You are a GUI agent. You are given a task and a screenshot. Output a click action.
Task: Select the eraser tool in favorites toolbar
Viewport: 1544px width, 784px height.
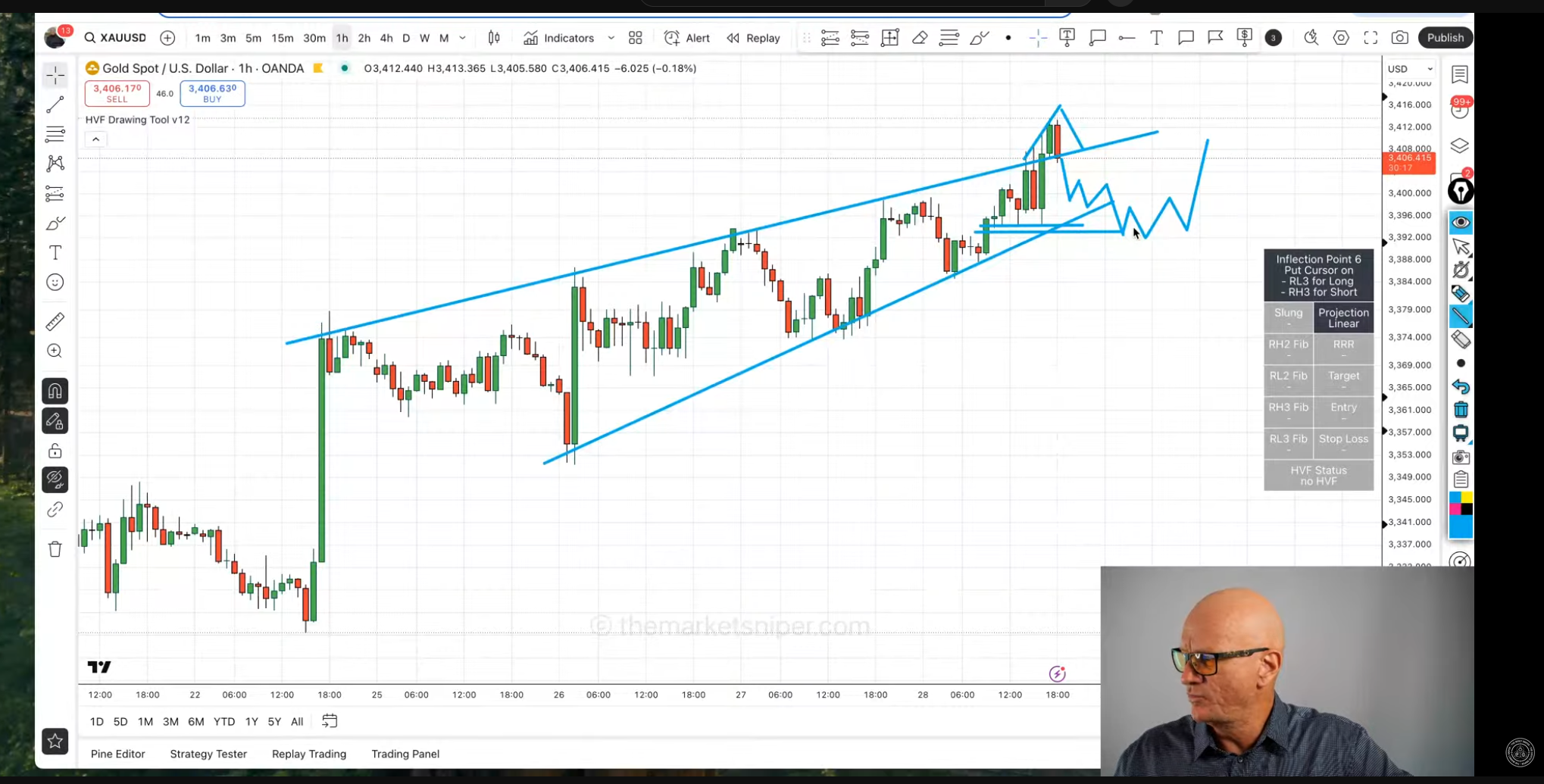pos(920,38)
